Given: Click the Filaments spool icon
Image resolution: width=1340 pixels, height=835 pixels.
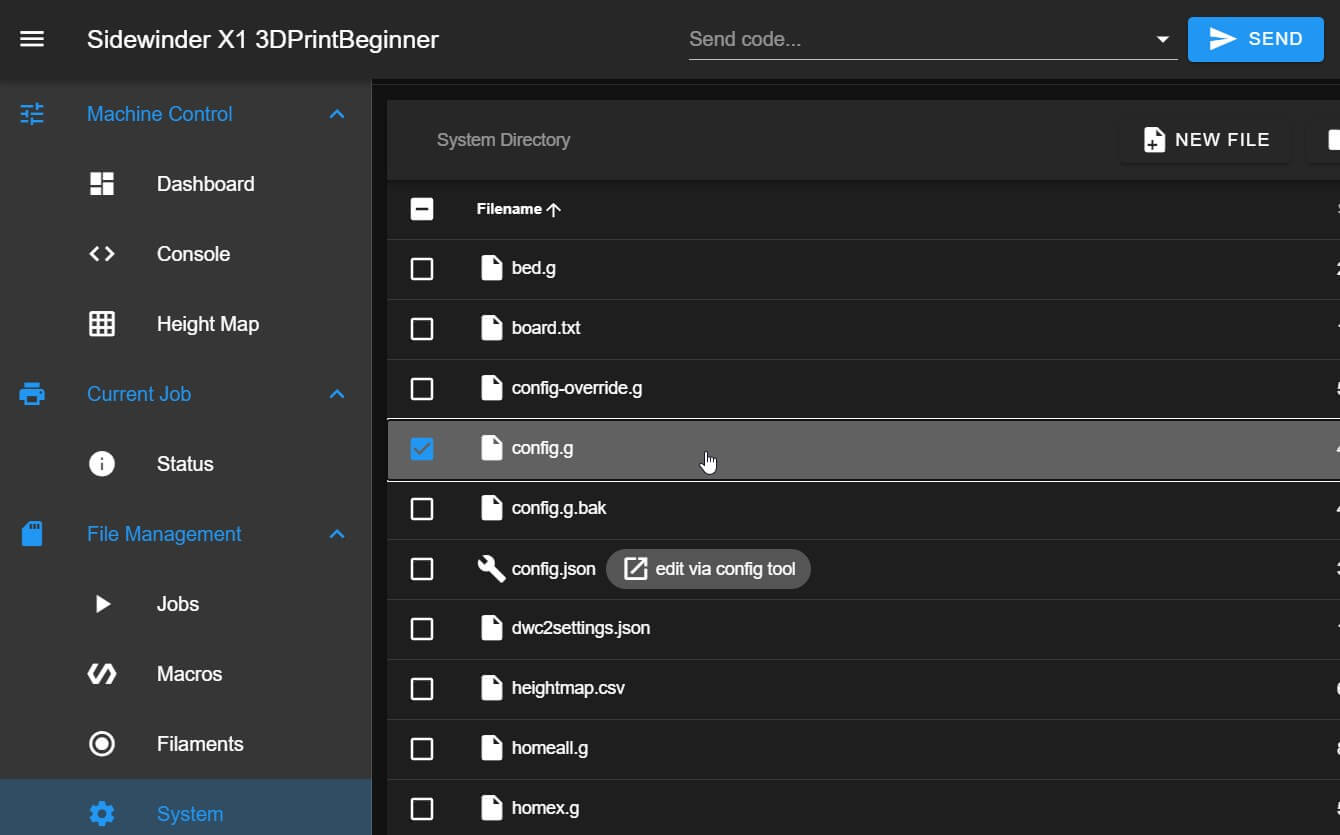Looking at the screenshot, I should coord(102,744).
